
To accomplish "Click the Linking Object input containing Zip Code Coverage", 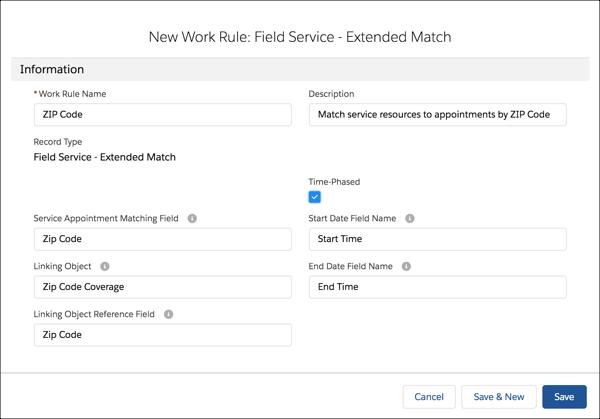I will click(x=163, y=287).
